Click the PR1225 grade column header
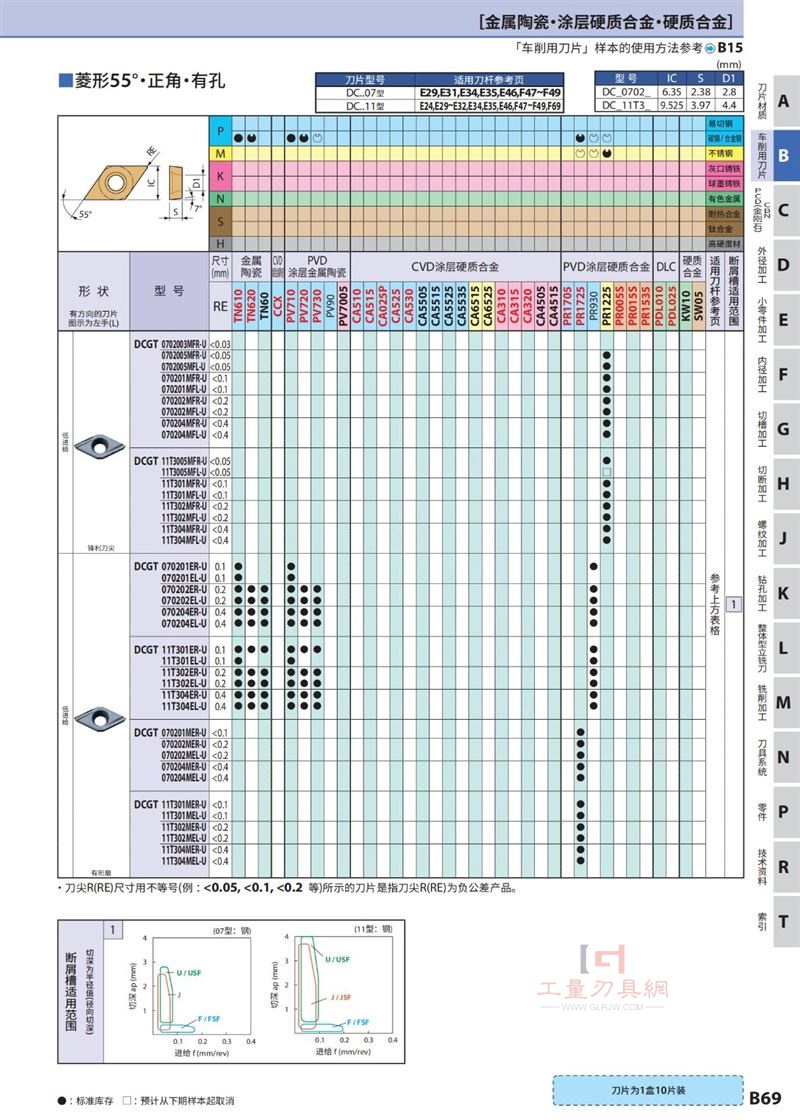This screenshot has width=800, height=1120. coord(606,306)
